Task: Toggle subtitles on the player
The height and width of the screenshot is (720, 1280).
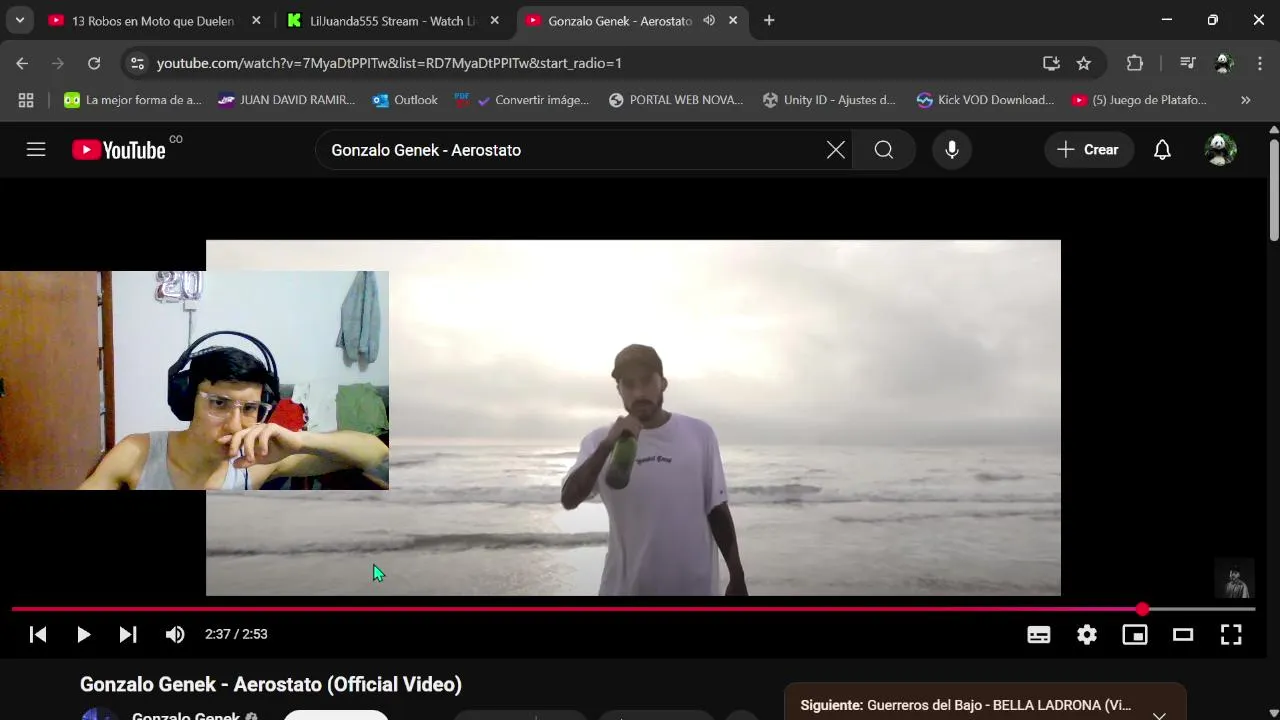Action: pyautogui.click(x=1039, y=634)
